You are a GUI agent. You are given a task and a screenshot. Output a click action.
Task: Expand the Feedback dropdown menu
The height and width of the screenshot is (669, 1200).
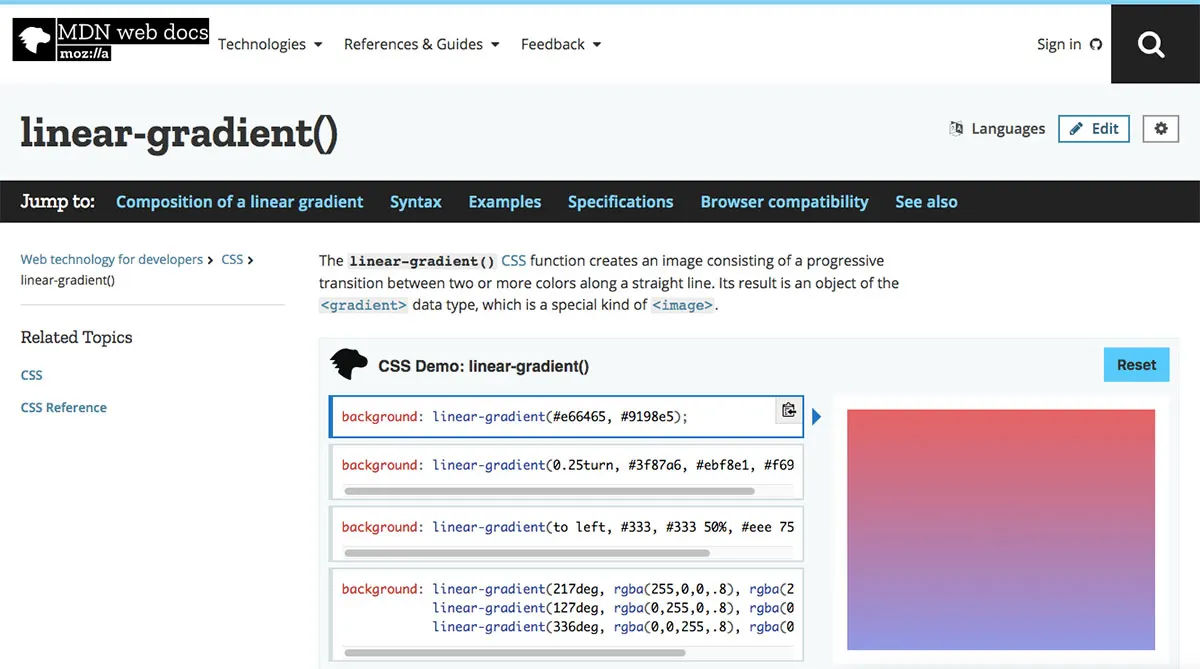click(561, 44)
